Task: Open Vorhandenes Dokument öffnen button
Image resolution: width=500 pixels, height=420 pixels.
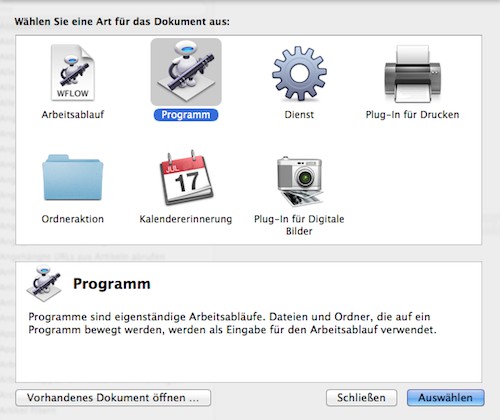Action: coord(113,398)
